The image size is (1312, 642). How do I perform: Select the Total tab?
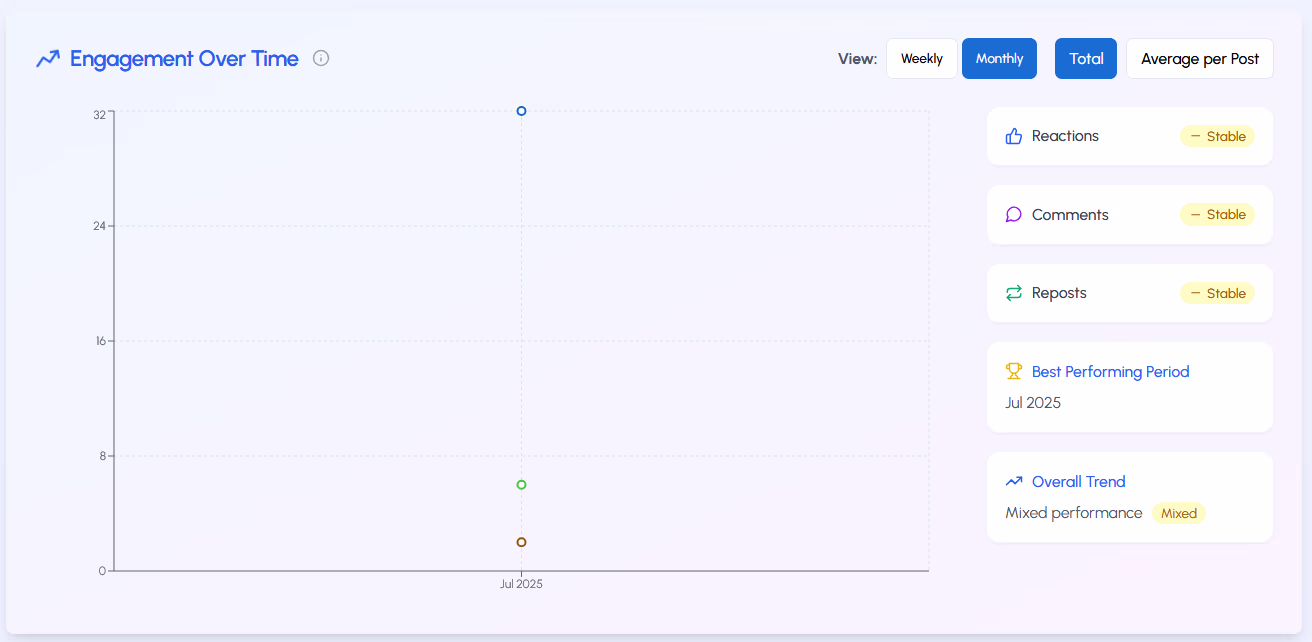1085,58
